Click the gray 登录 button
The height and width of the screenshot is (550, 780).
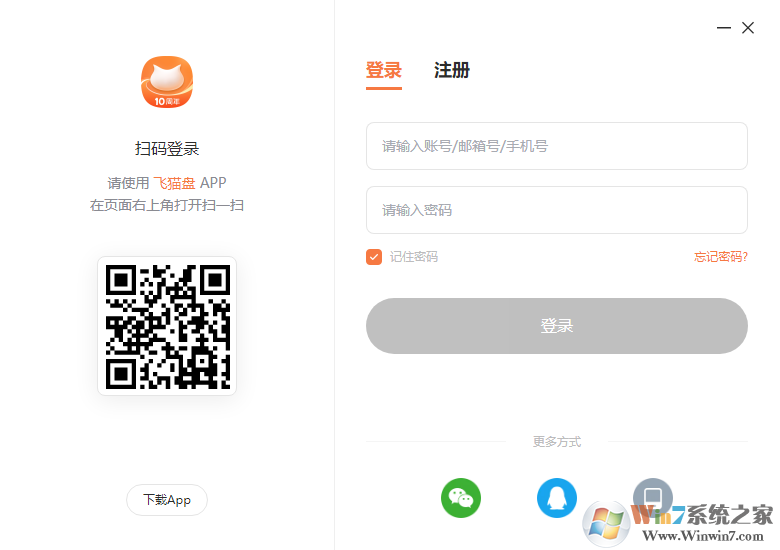pos(557,326)
